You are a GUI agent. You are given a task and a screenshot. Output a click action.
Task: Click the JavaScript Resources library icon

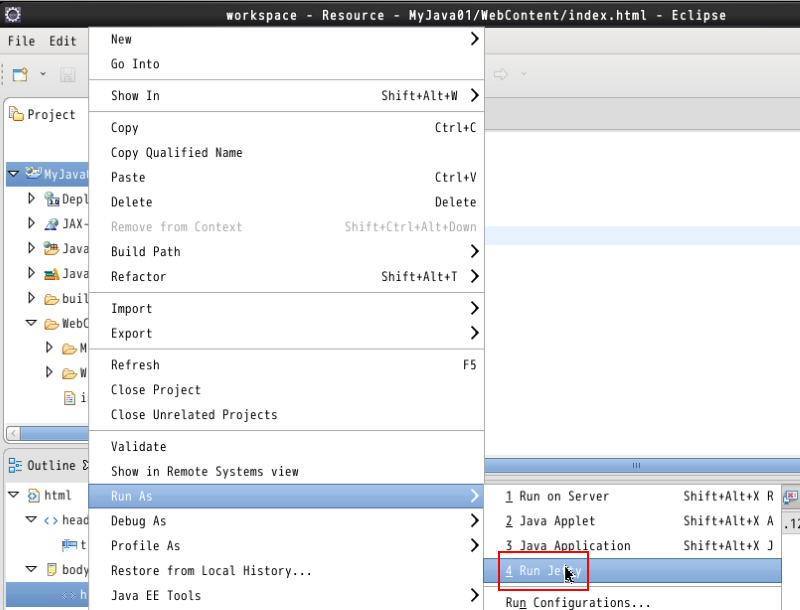[51, 274]
